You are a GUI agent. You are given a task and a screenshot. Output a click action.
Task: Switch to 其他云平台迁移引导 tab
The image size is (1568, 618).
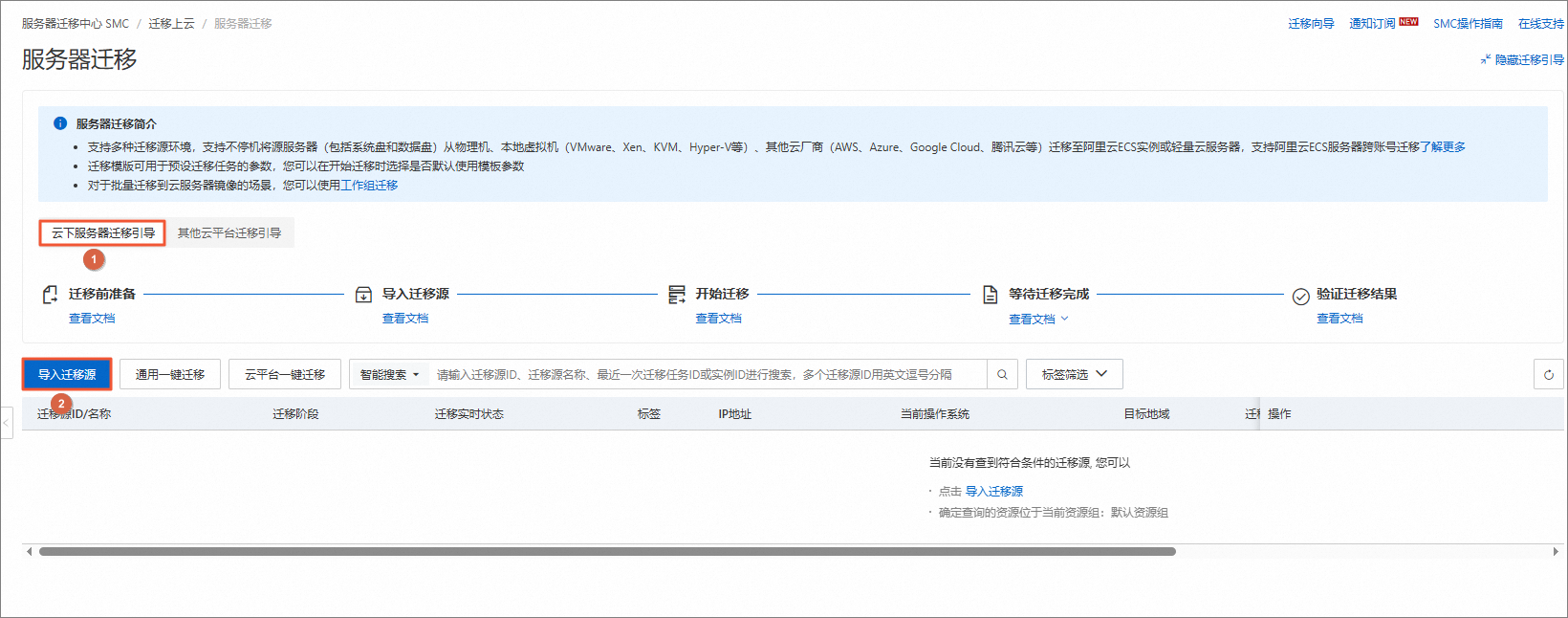[229, 233]
